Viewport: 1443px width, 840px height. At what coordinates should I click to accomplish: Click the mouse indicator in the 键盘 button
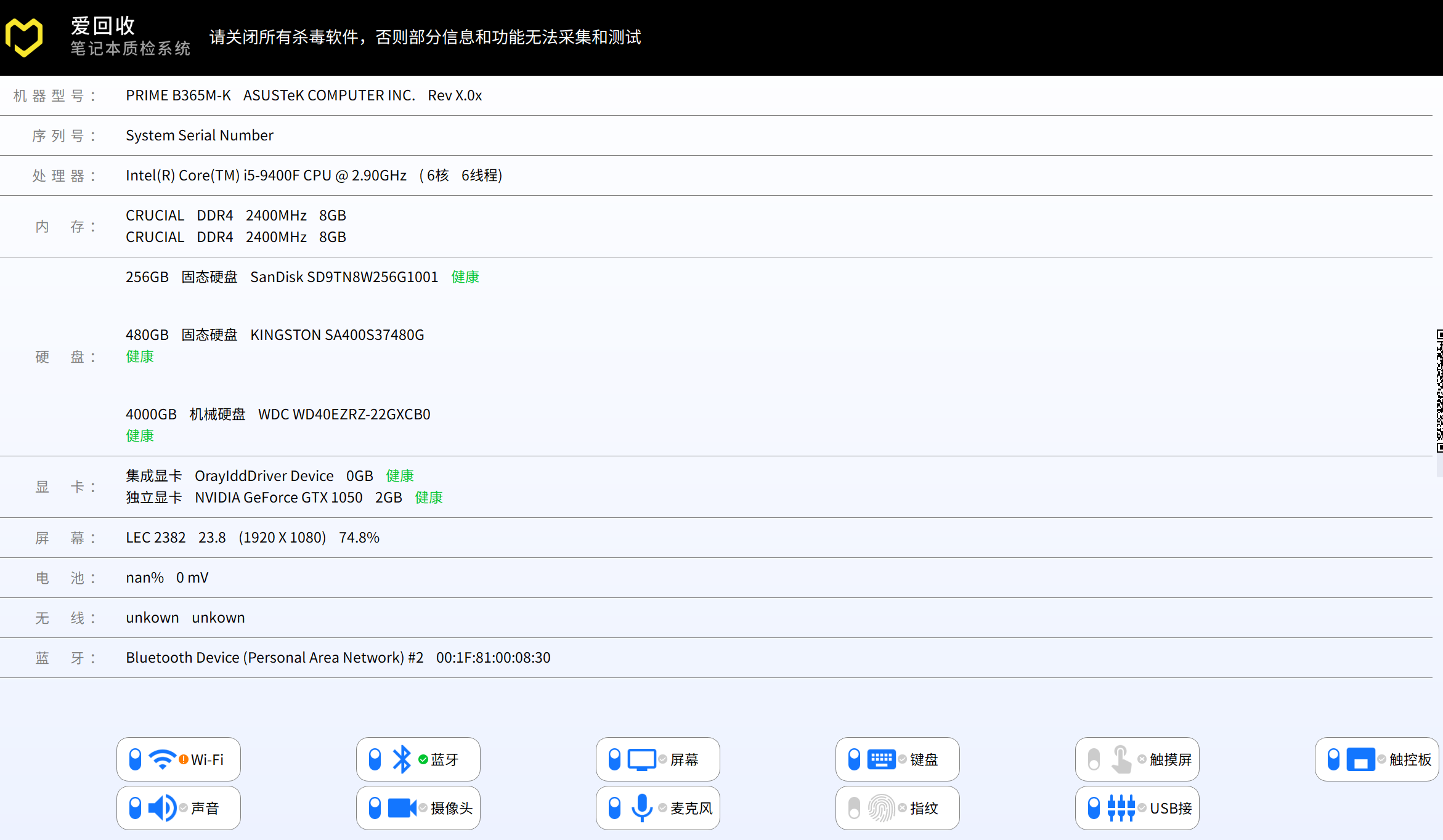(855, 759)
